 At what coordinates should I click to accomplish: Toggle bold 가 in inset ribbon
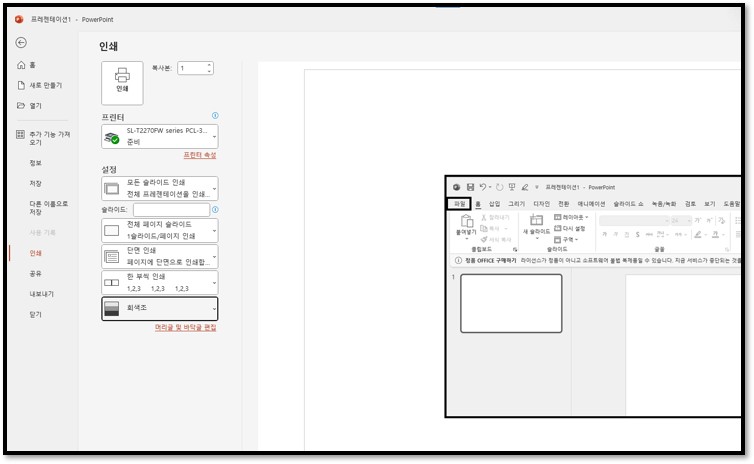[x=604, y=234]
